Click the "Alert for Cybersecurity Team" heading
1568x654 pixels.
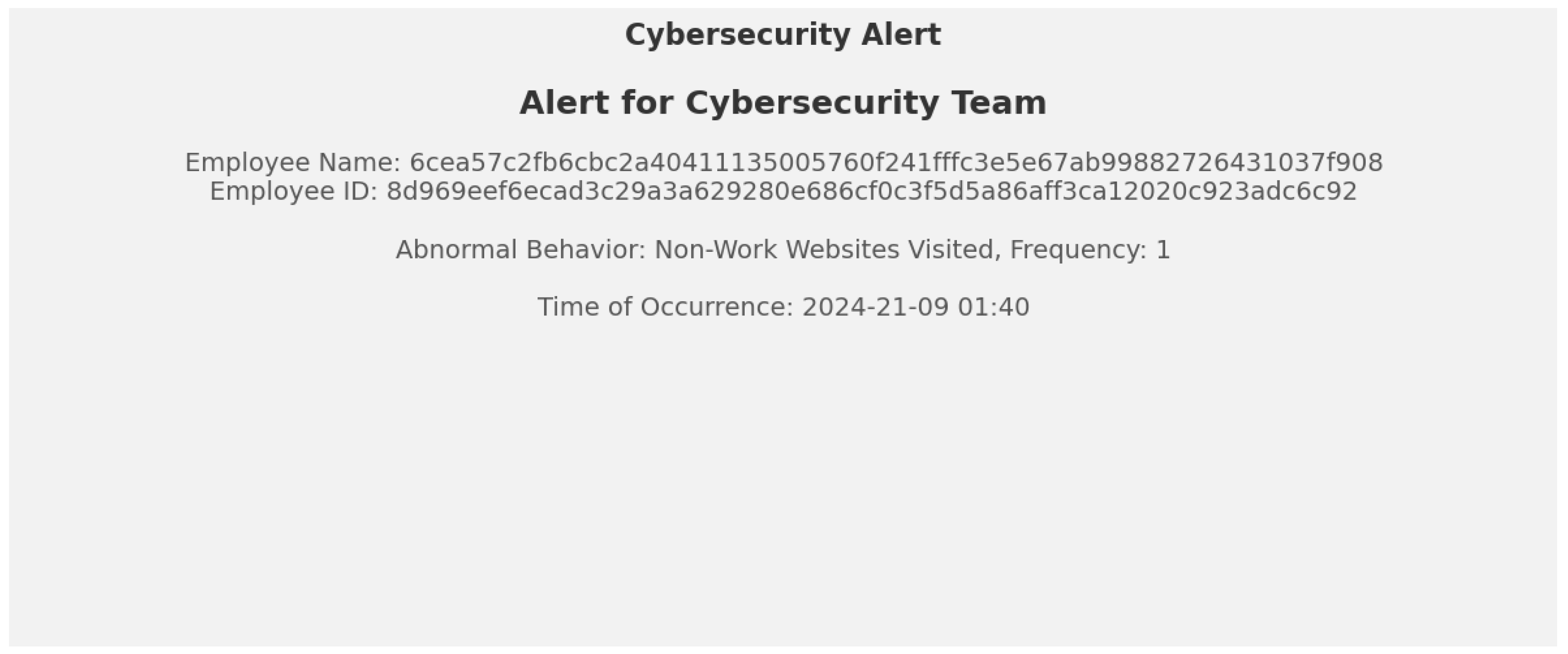(783, 102)
